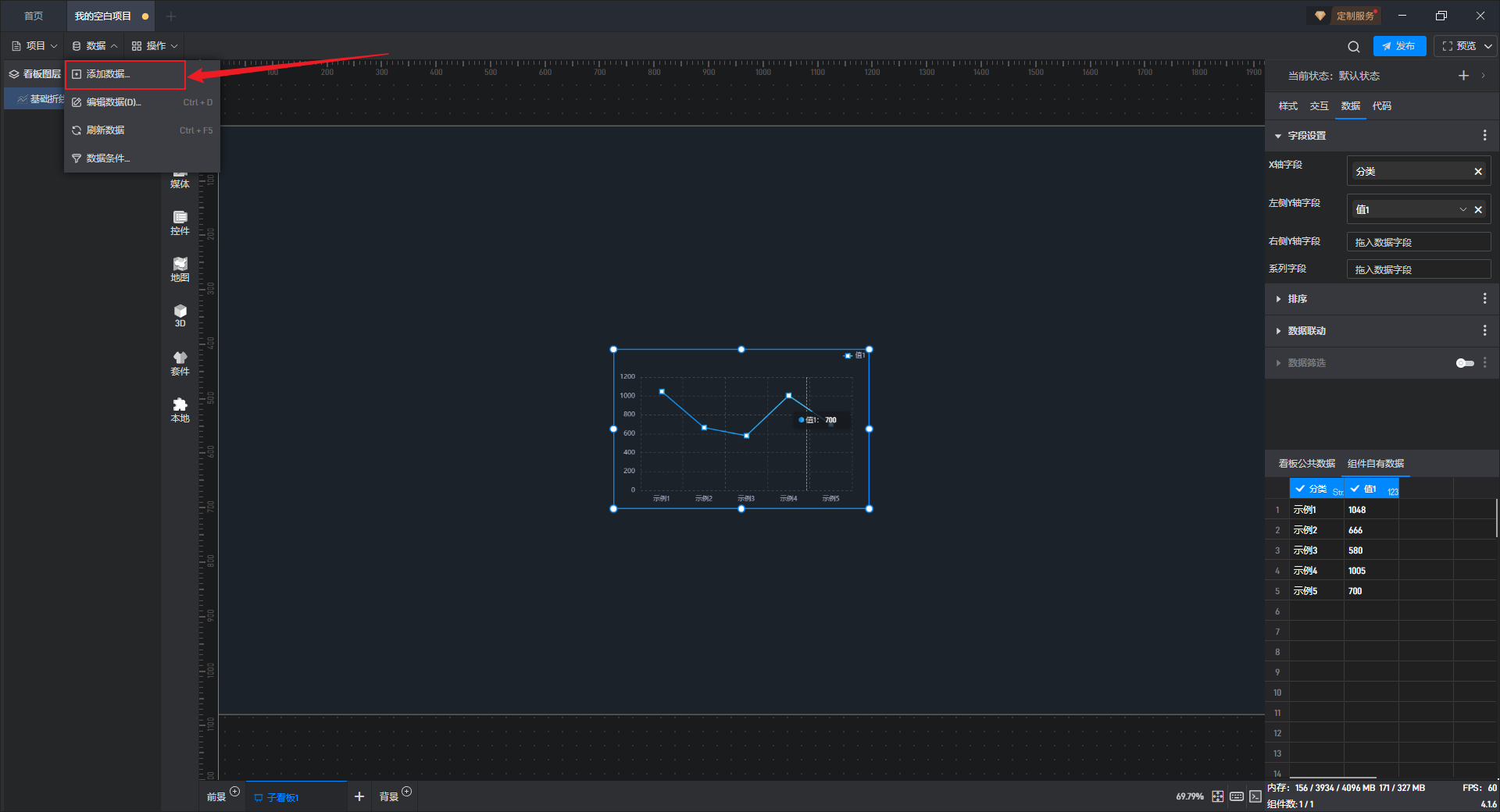Open the keyboard shortcuts icon
This screenshot has width=1500, height=812.
pos(1237,796)
